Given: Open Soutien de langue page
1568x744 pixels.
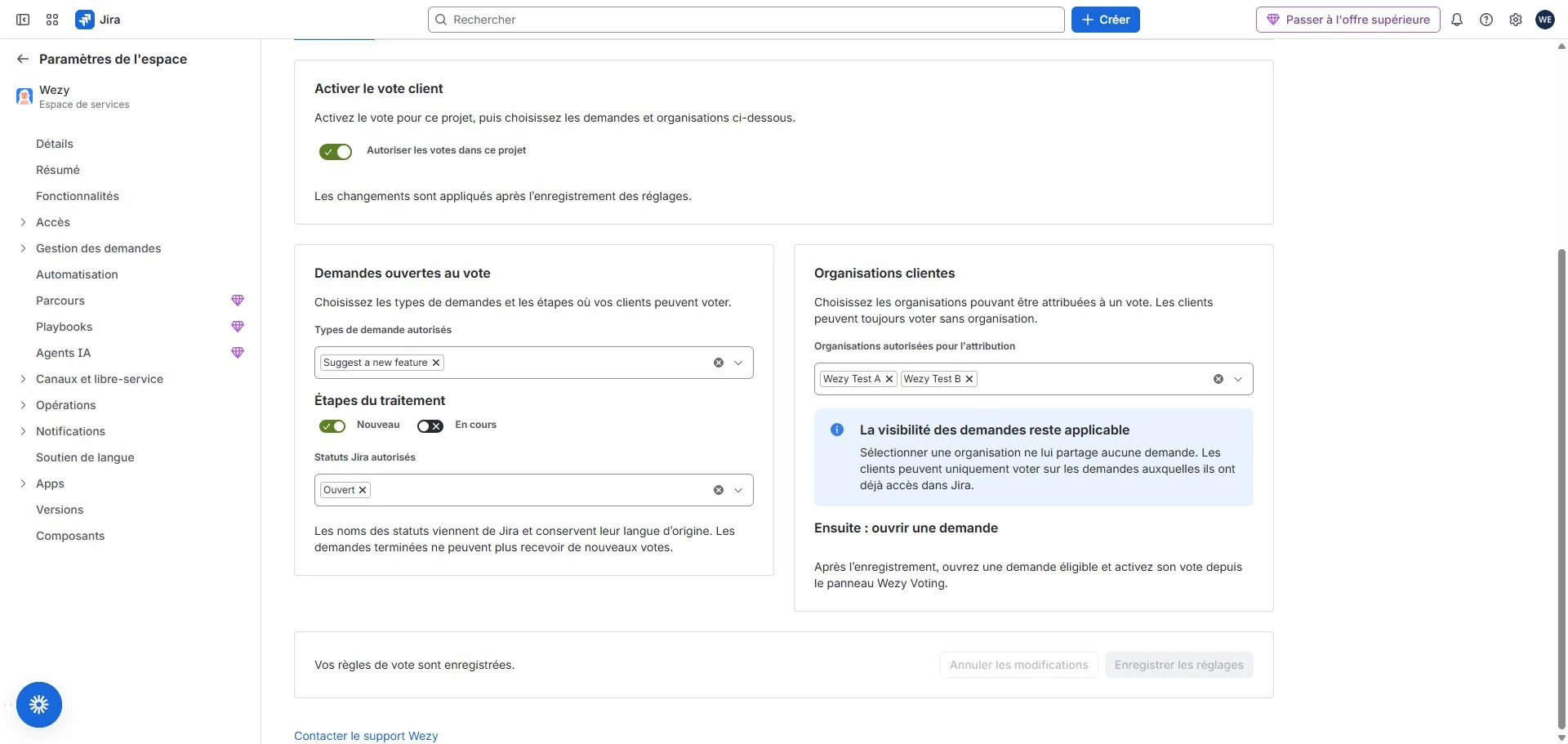Looking at the screenshot, I should pos(85,457).
